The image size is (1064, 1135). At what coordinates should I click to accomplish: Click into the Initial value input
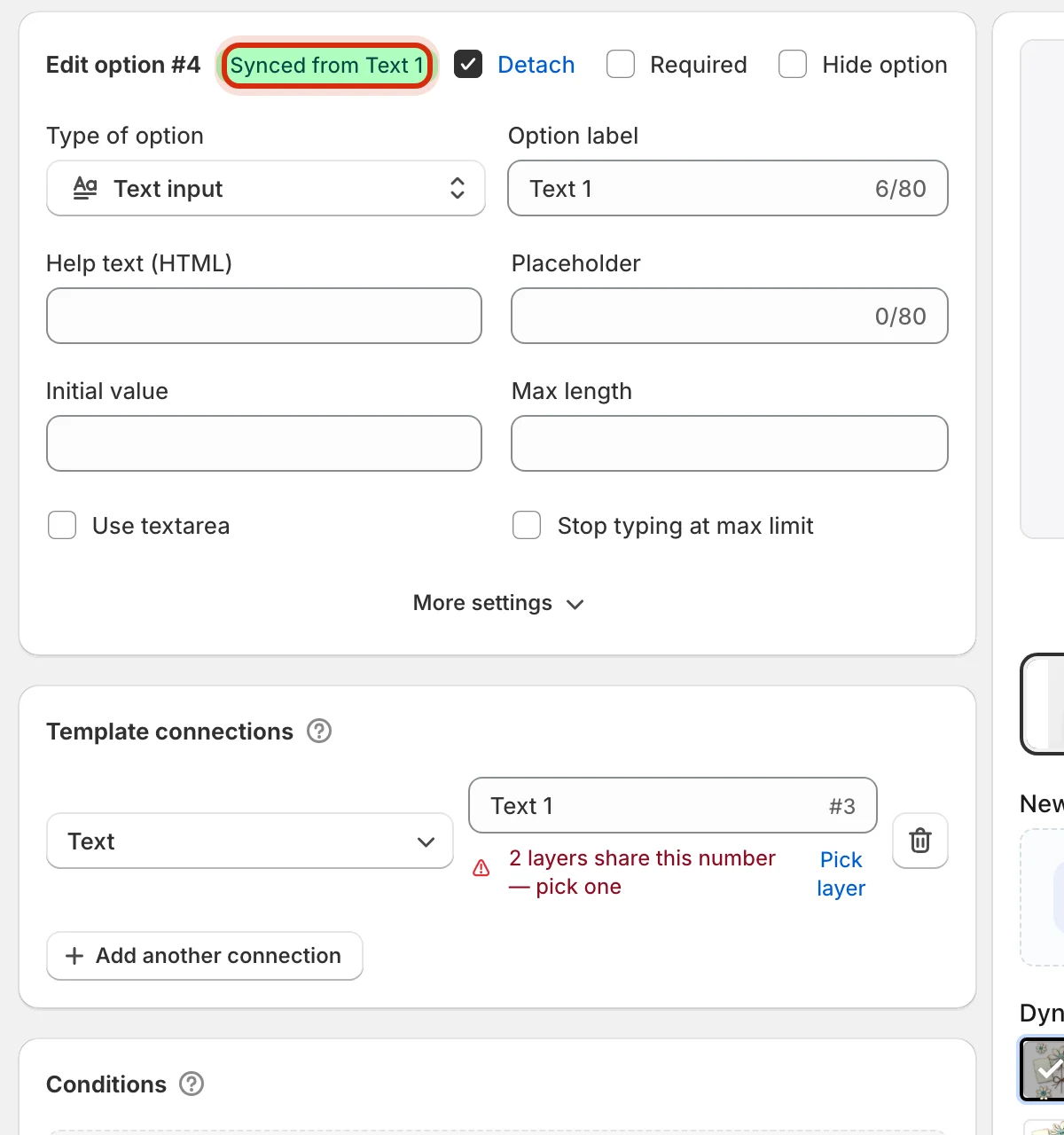(264, 443)
